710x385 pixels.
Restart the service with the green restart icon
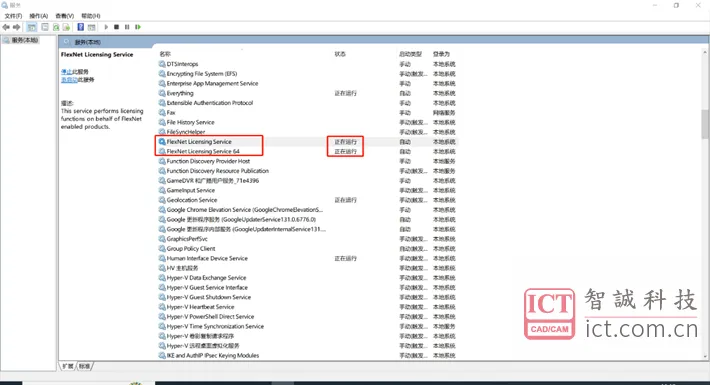[138, 27]
